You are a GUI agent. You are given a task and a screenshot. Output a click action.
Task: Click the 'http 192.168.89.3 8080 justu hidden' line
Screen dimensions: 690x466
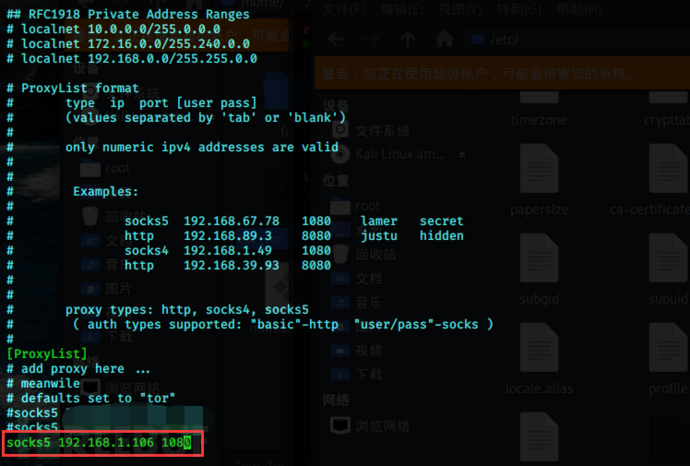click(294, 236)
